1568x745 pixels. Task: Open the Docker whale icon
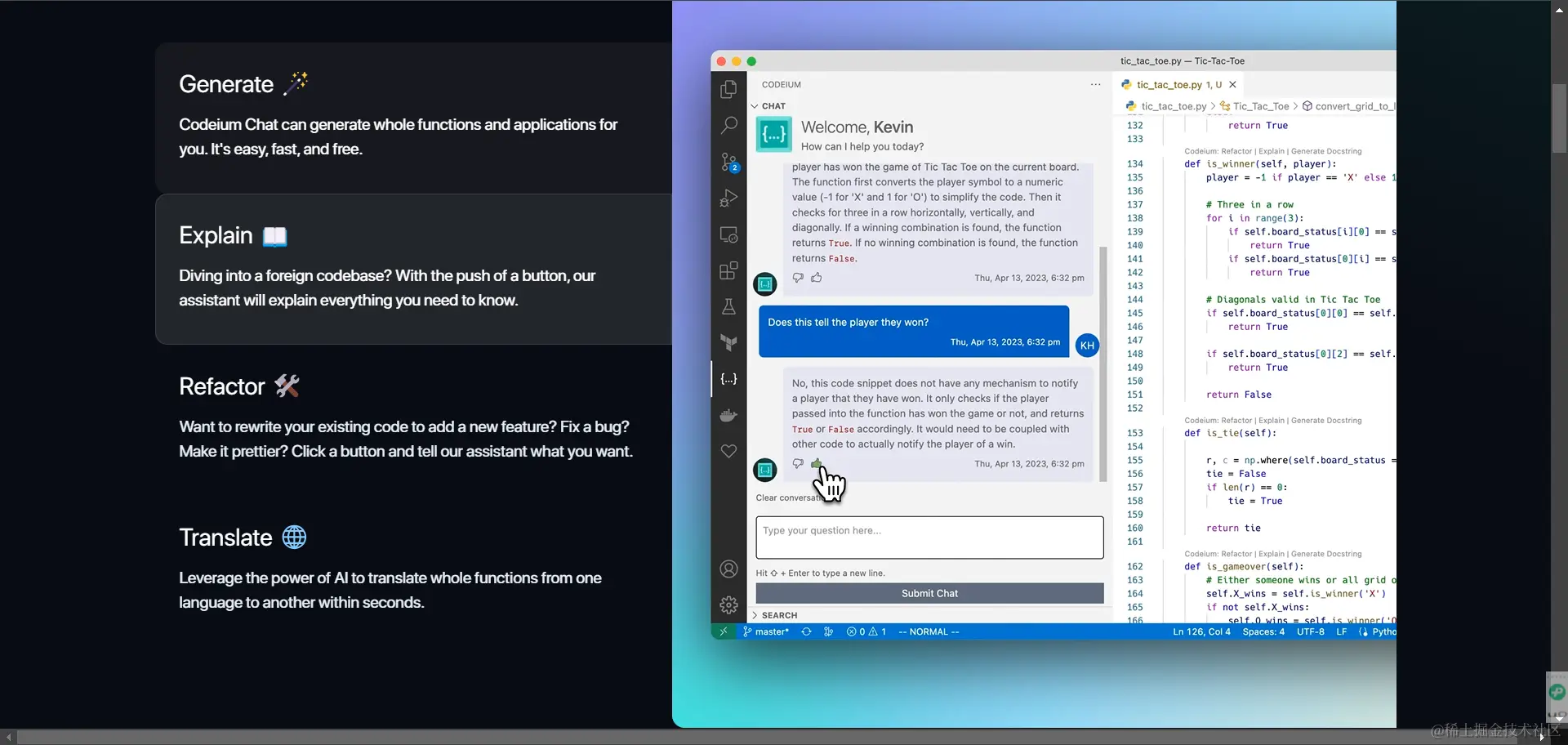point(728,415)
